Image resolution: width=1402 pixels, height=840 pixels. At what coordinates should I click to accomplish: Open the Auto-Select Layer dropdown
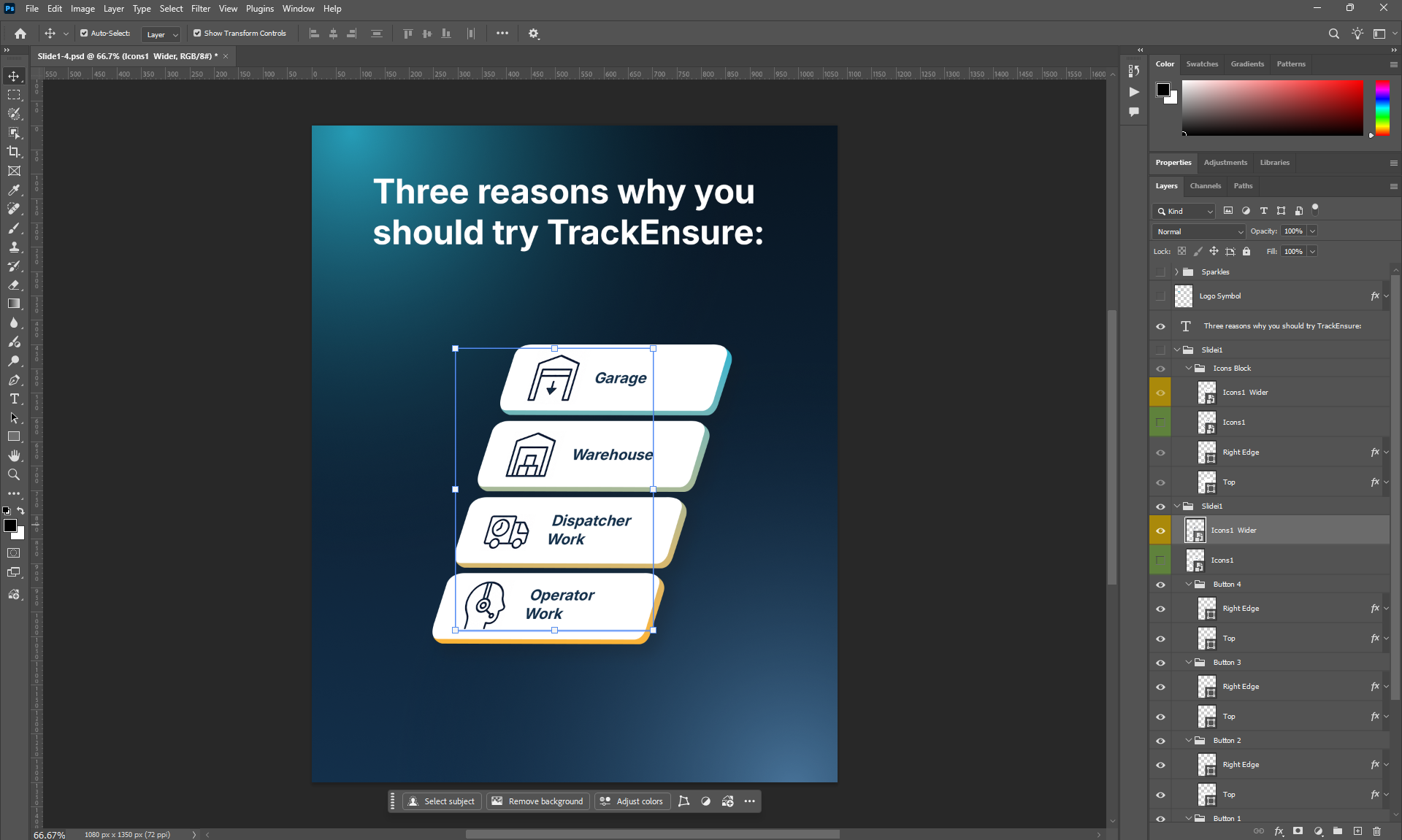pyautogui.click(x=161, y=34)
